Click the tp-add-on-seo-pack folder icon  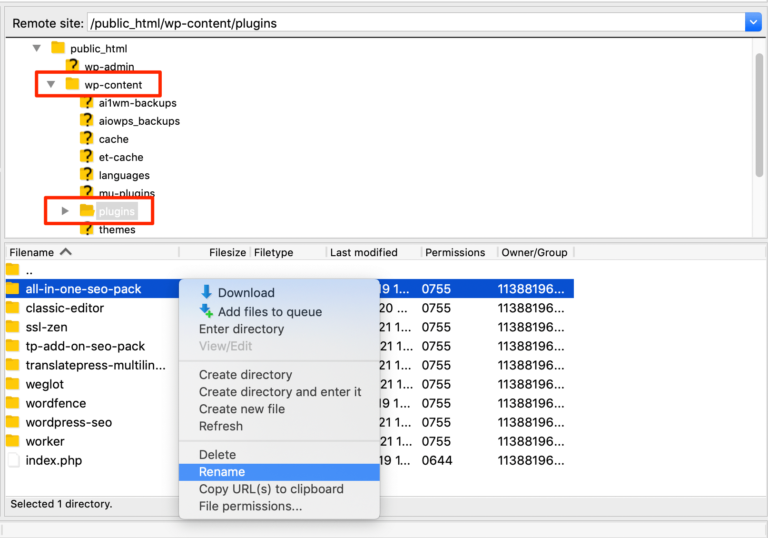[13, 345]
